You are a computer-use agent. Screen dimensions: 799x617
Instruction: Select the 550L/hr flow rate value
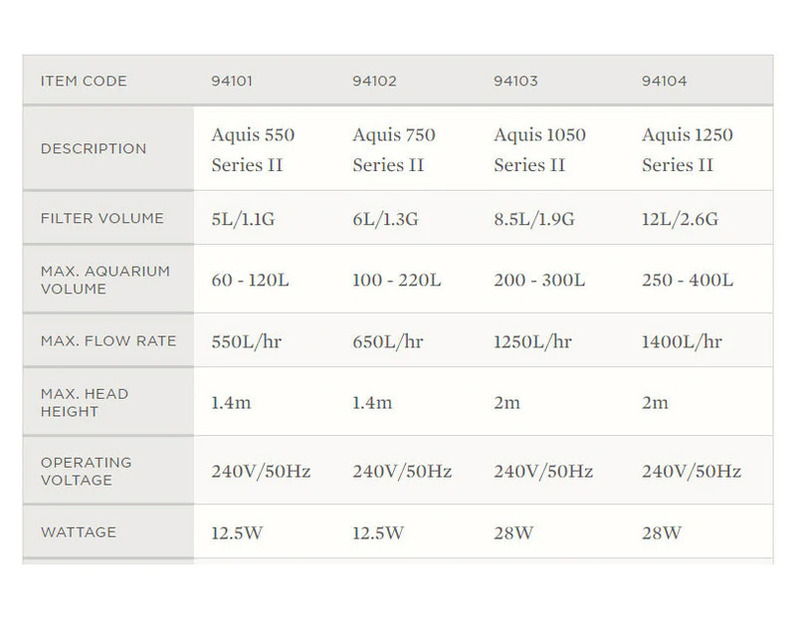tap(246, 342)
